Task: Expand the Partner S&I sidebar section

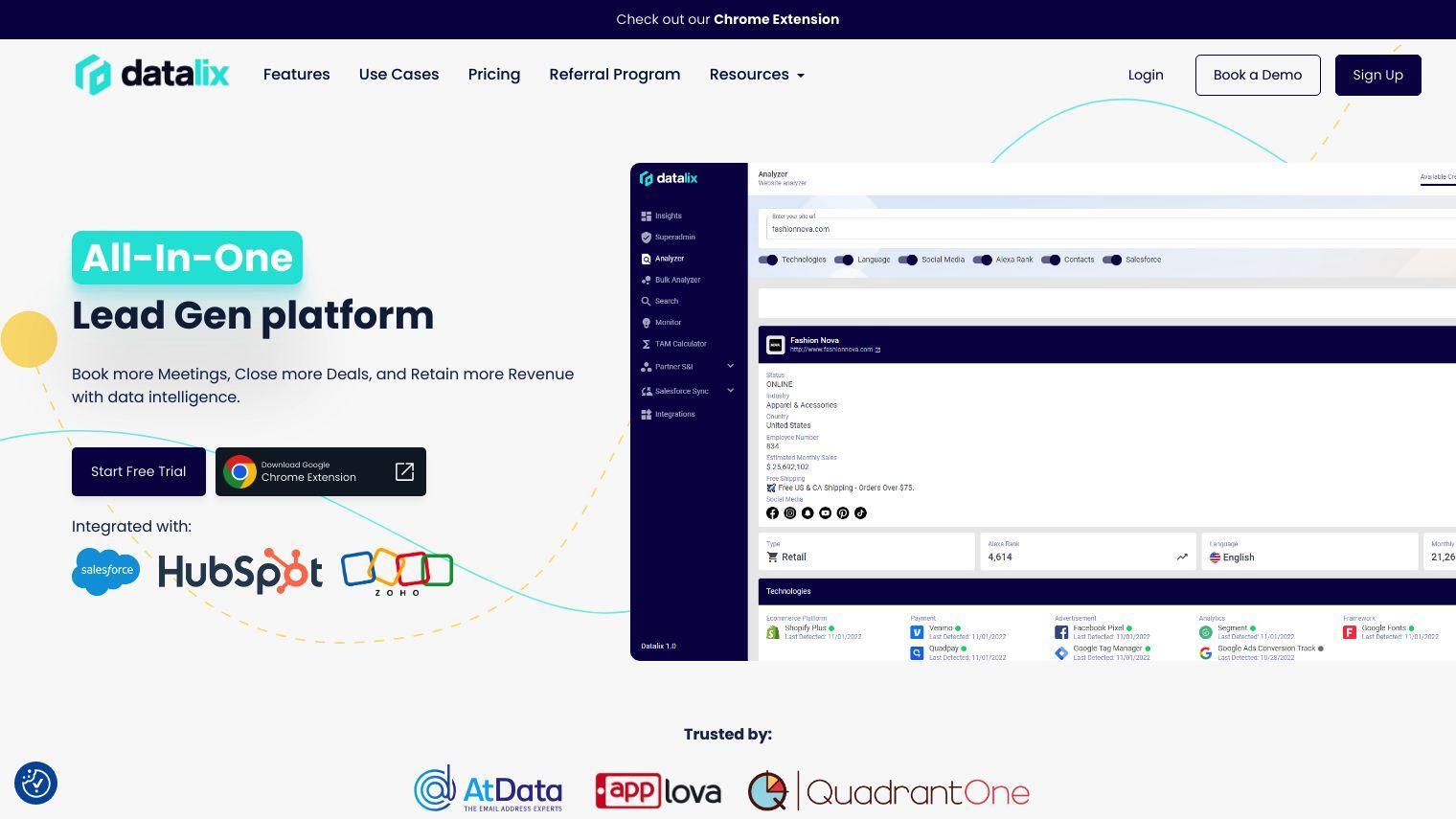Action: (730, 366)
